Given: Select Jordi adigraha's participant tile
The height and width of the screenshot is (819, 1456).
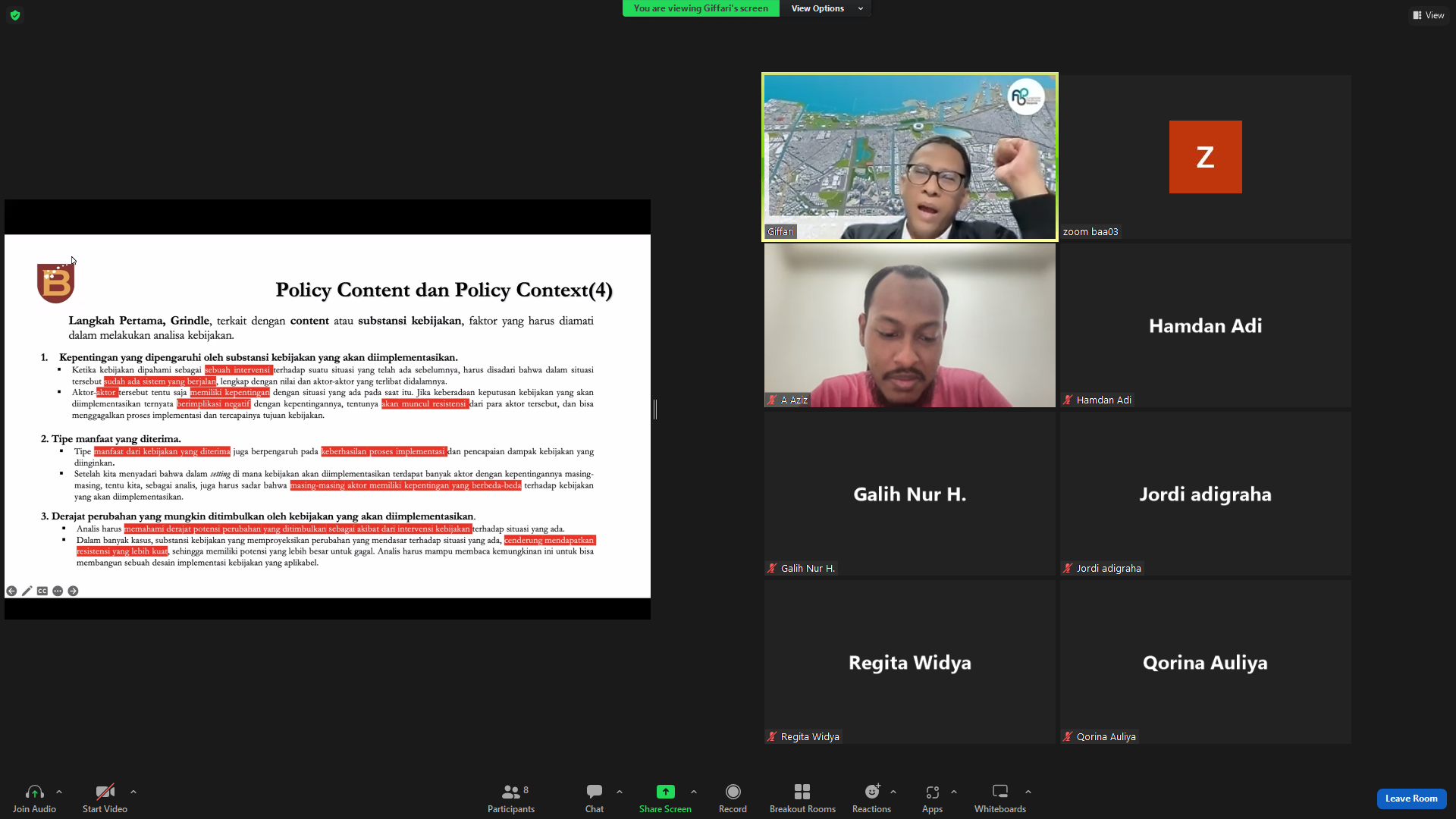Looking at the screenshot, I should click(x=1206, y=494).
